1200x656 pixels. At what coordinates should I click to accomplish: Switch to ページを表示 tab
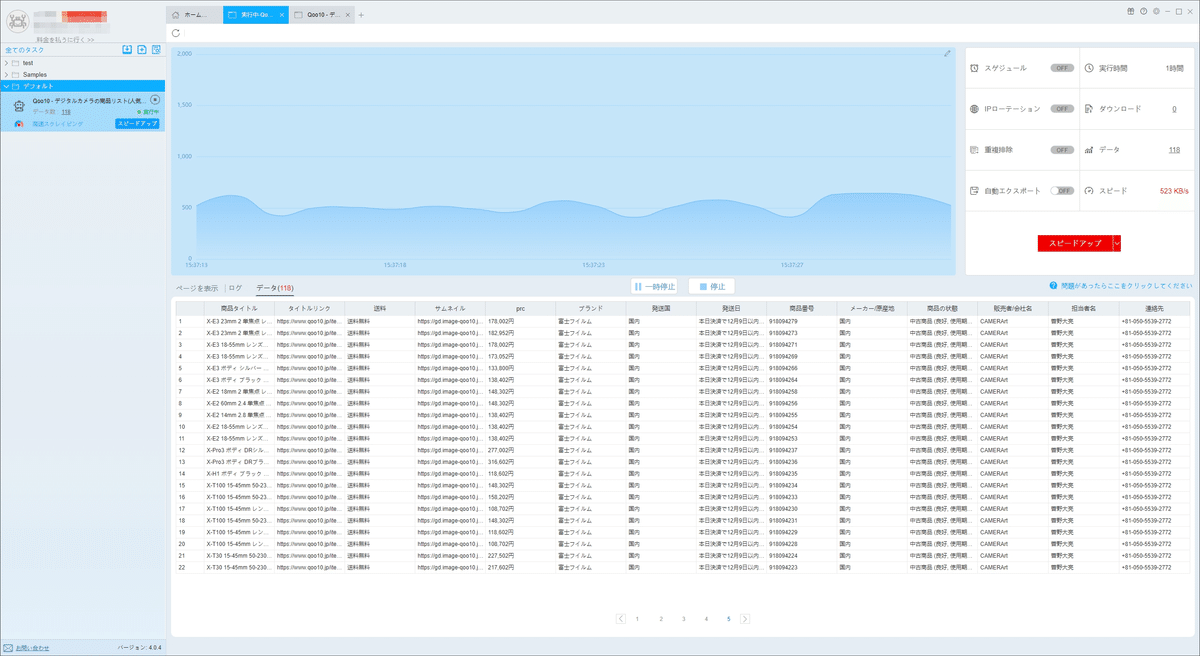pos(197,288)
